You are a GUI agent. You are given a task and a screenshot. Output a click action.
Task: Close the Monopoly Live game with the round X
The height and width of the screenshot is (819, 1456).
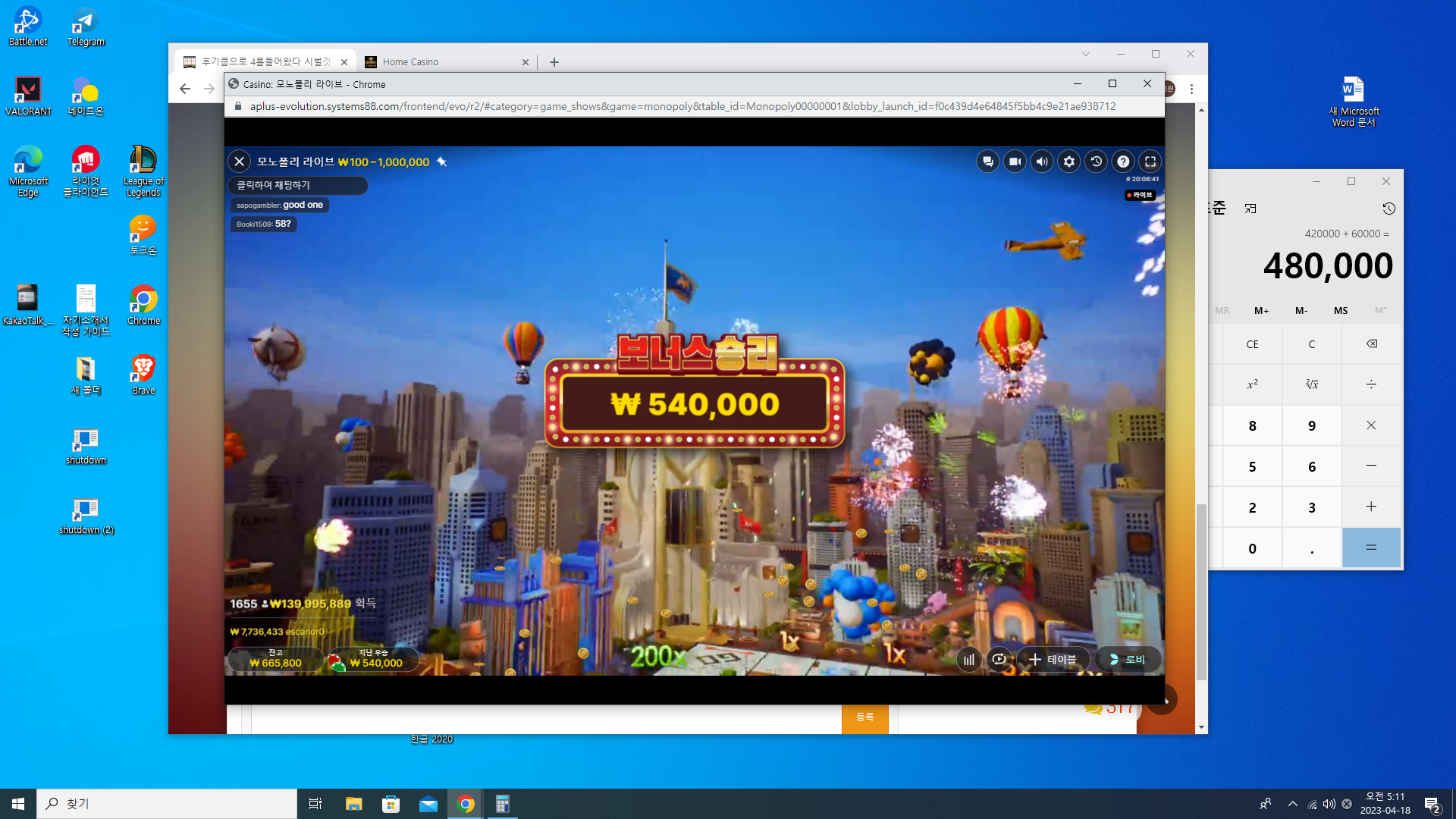(x=240, y=162)
